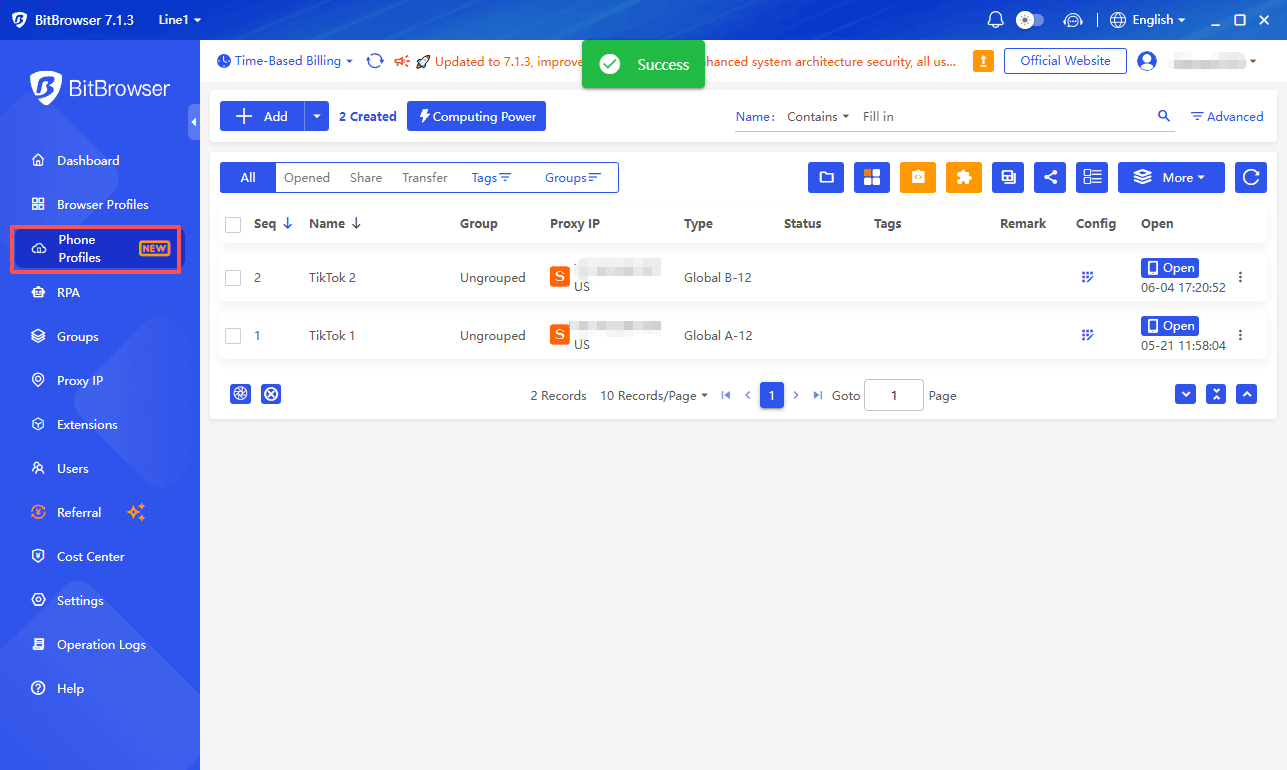Image resolution: width=1287 pixels, height=770 pixels.
Task: Open the notifications bell
Action: [x=995, y=20]
